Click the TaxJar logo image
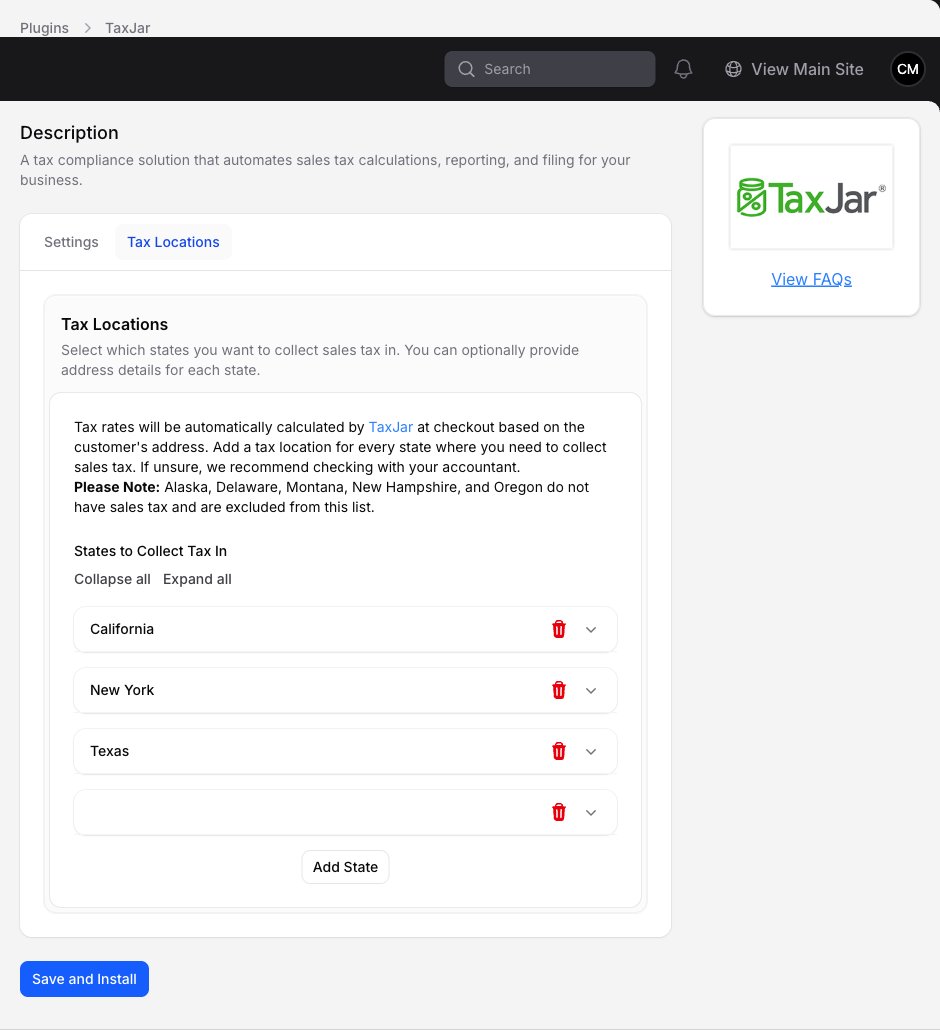 tap(811, 197)
